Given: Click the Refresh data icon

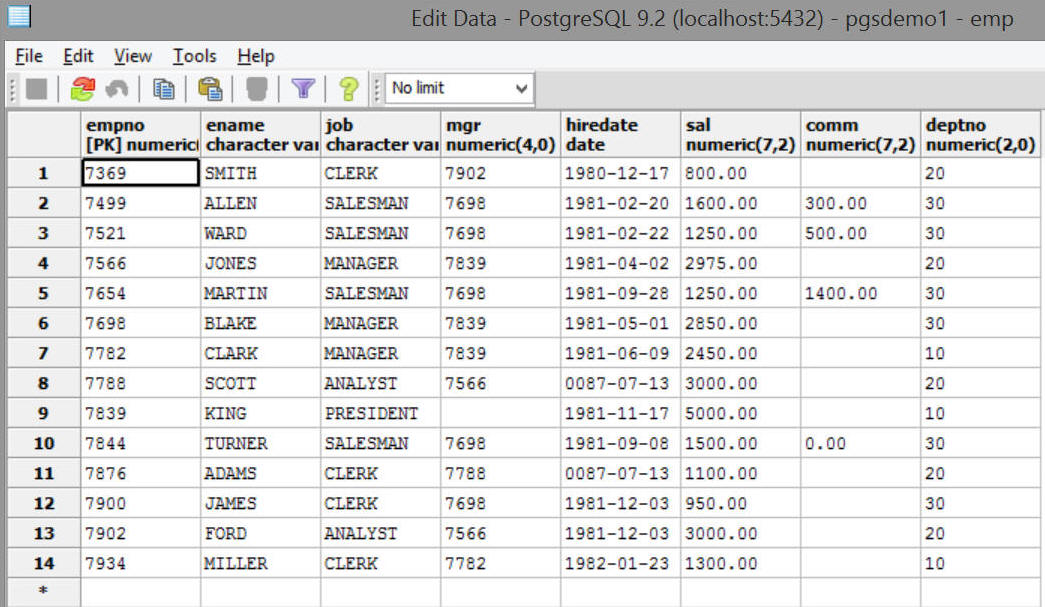Looking at the screenshot, I should [x=82, y=89].
